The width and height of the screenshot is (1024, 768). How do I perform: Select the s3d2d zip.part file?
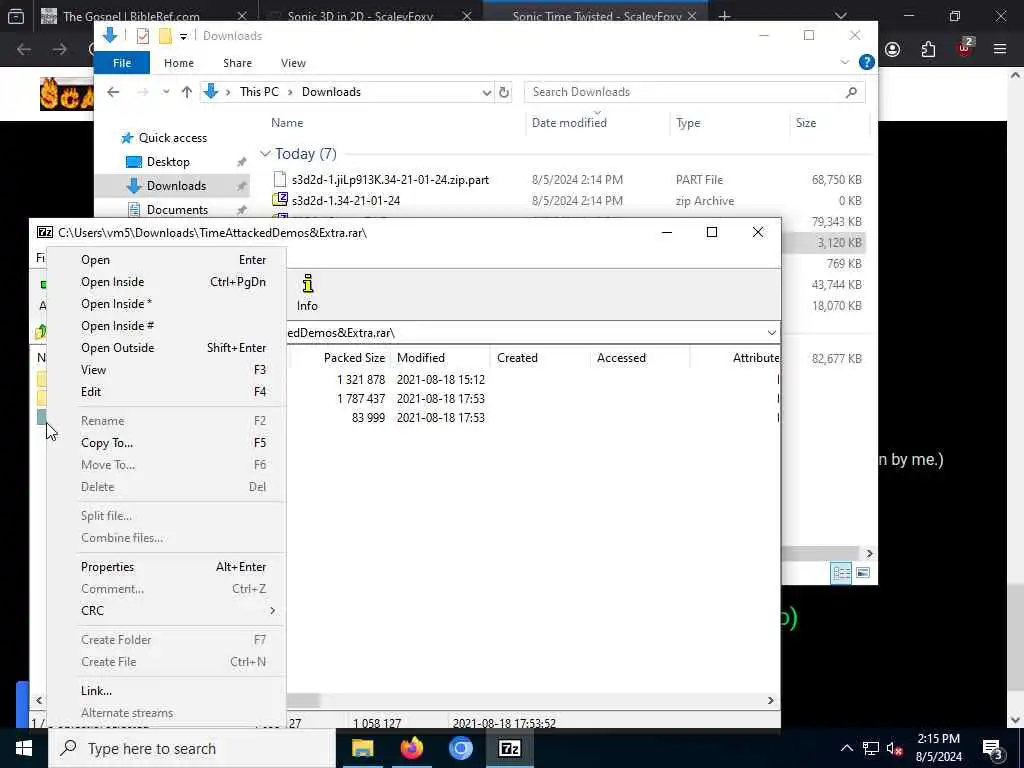(x=390, y=180)
